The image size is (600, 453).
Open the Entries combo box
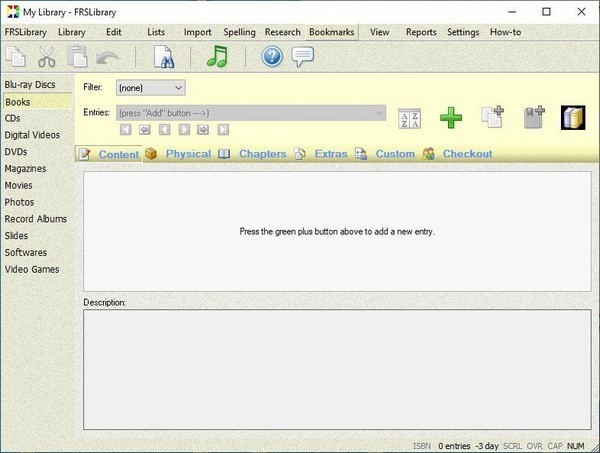click(251, 113)
